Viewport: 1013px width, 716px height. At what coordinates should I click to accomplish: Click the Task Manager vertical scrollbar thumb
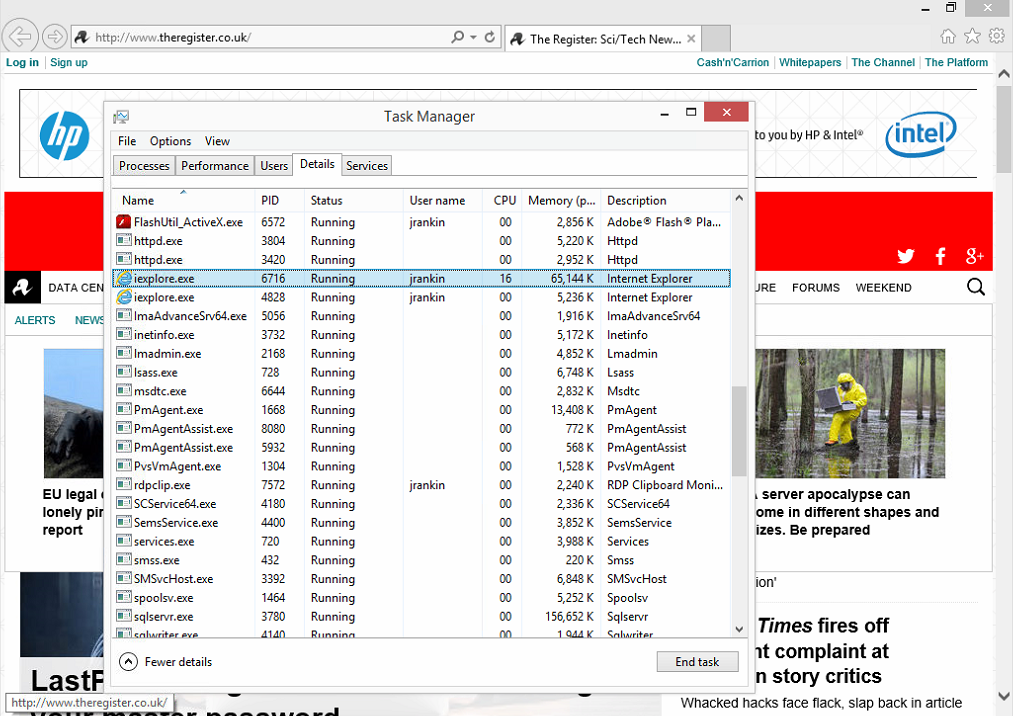pos(739,430)
